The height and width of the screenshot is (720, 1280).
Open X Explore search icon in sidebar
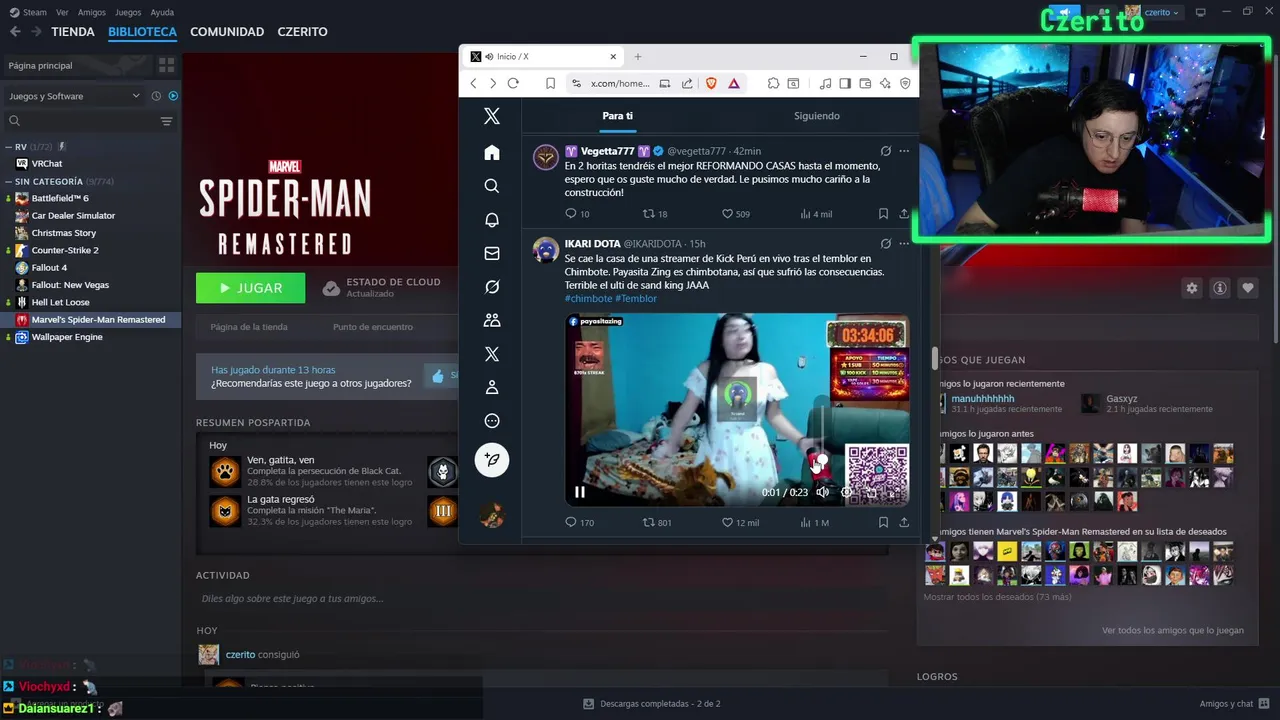[491, 186]
